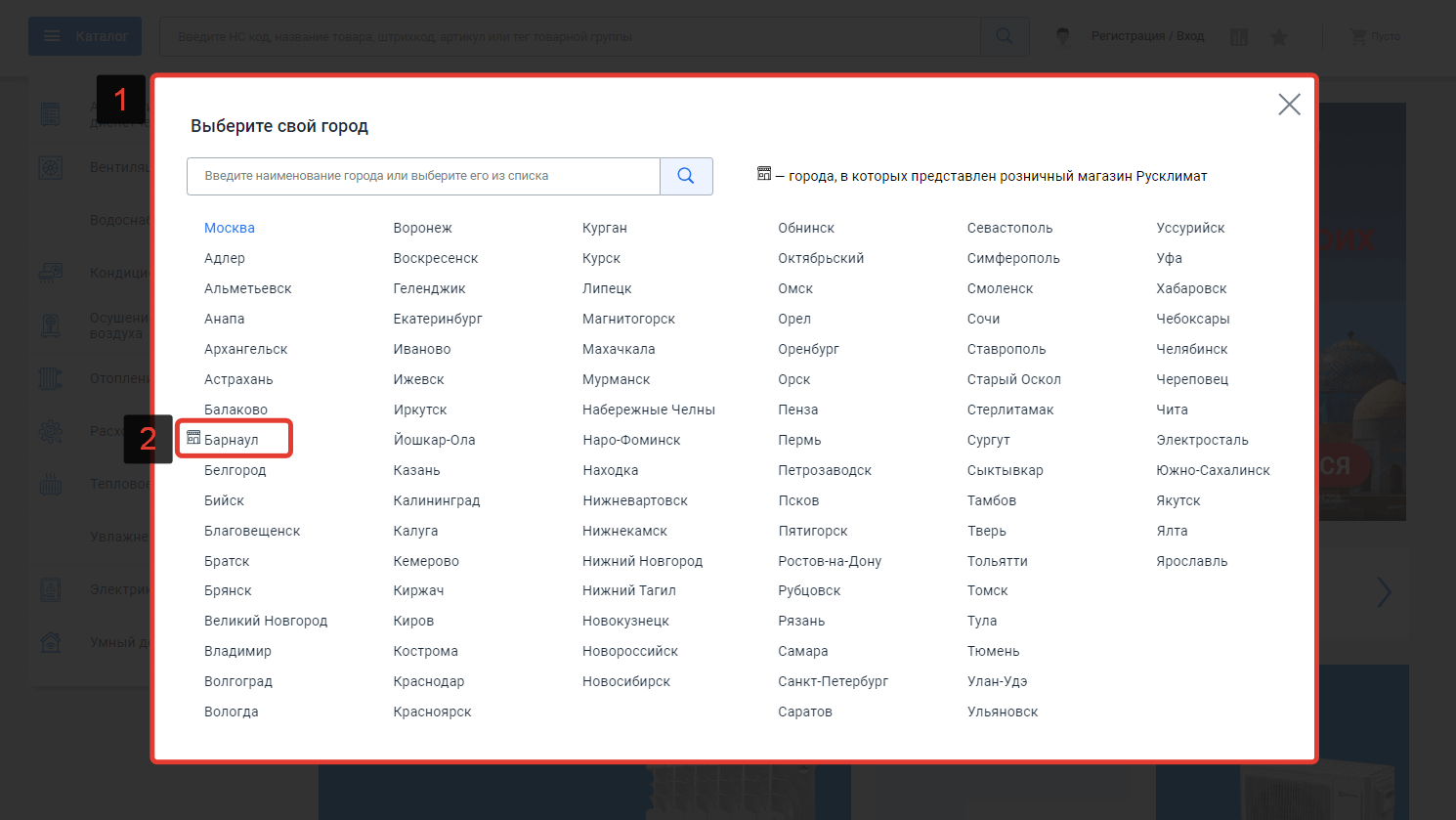This screenshot has height=820, width=1456.
Task: Choose Адлер from the list
Action: (225, 258)
